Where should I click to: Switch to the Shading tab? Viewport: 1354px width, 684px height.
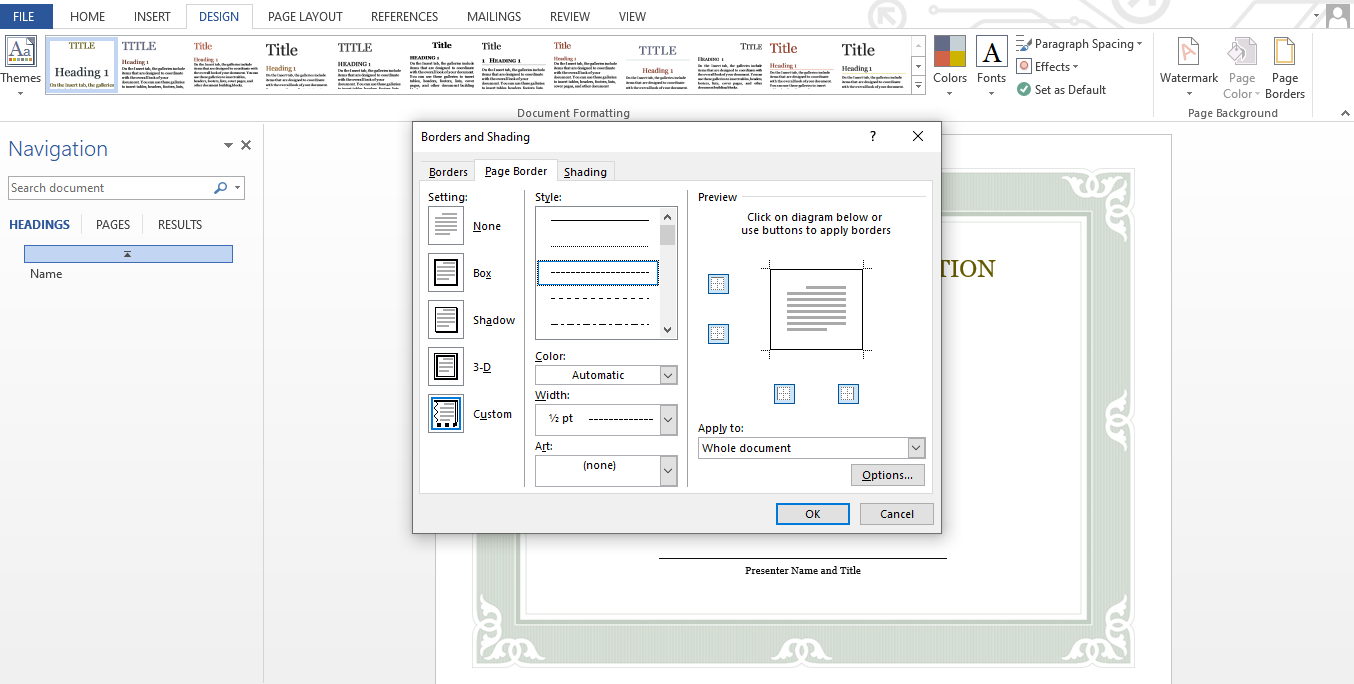click(x=585, y=172)
